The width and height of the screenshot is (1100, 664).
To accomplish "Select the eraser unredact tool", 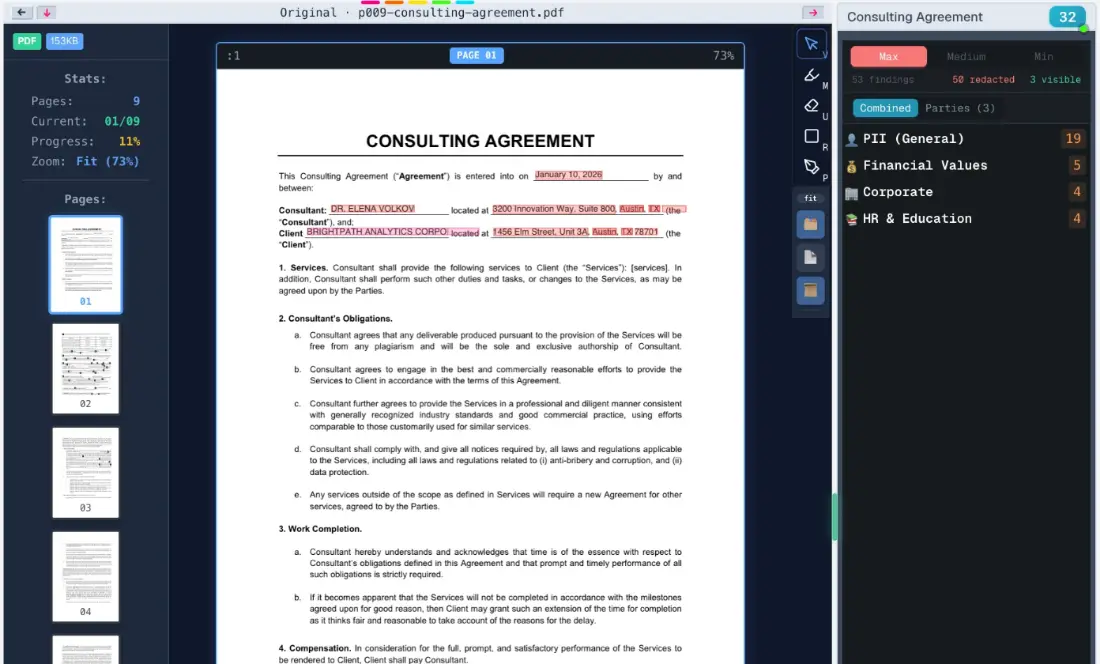I will 812,106.
